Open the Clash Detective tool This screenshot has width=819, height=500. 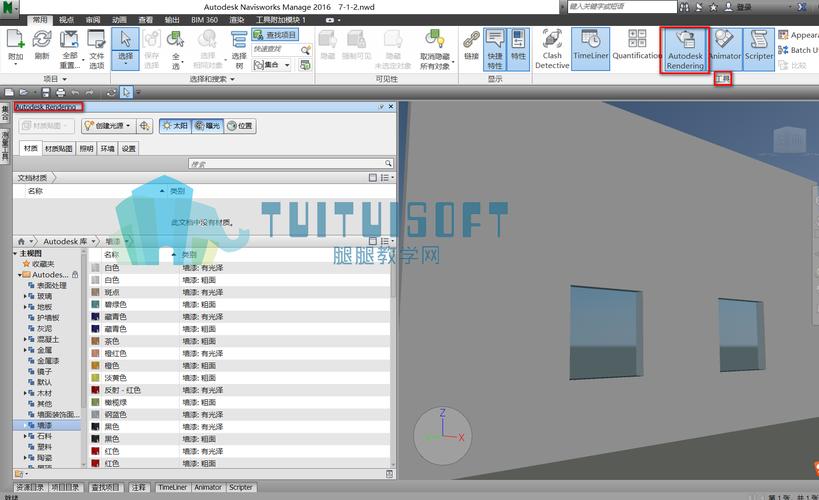[552, 46]
